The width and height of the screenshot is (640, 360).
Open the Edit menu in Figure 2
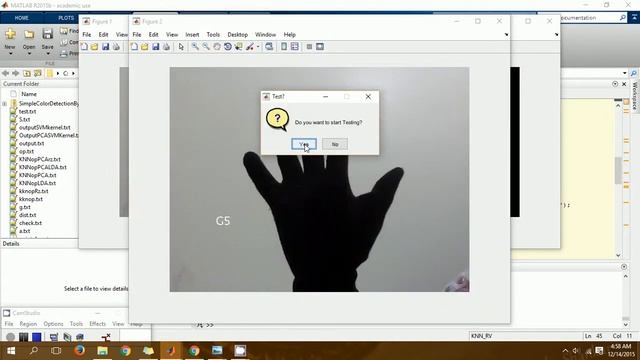click(153, 35)
